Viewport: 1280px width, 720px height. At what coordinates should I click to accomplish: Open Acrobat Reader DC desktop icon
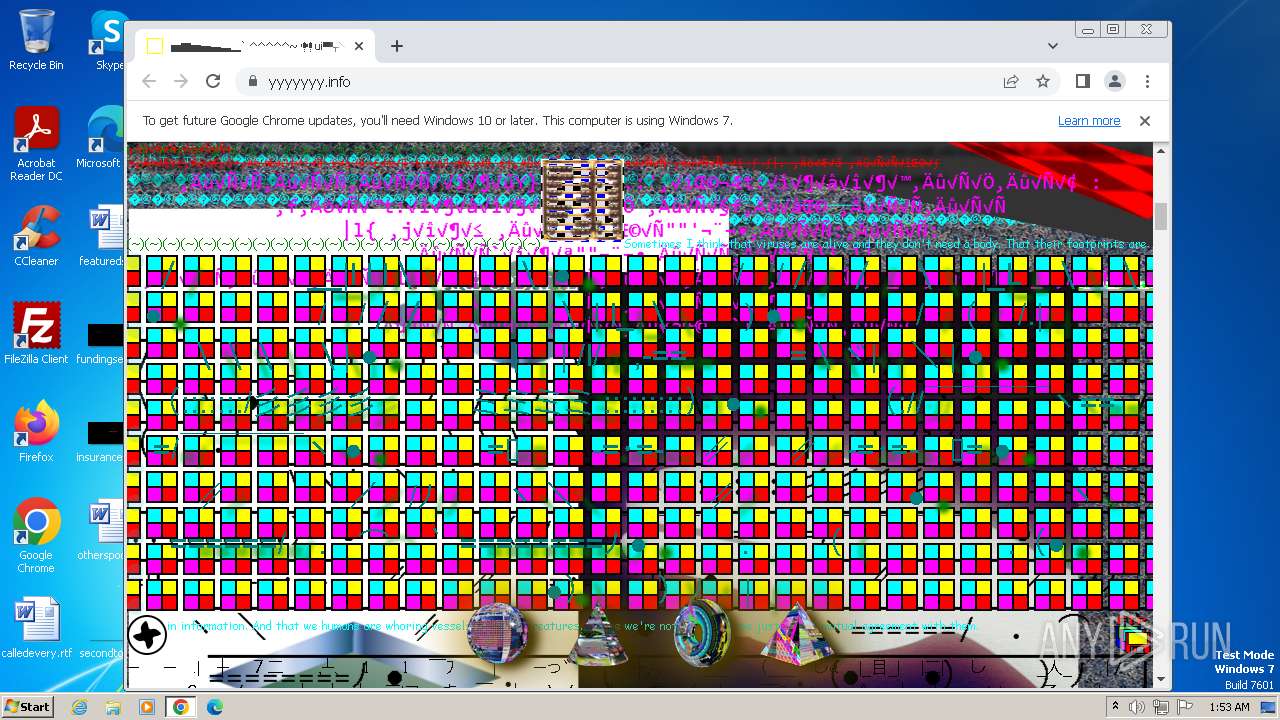coord(36,144)
